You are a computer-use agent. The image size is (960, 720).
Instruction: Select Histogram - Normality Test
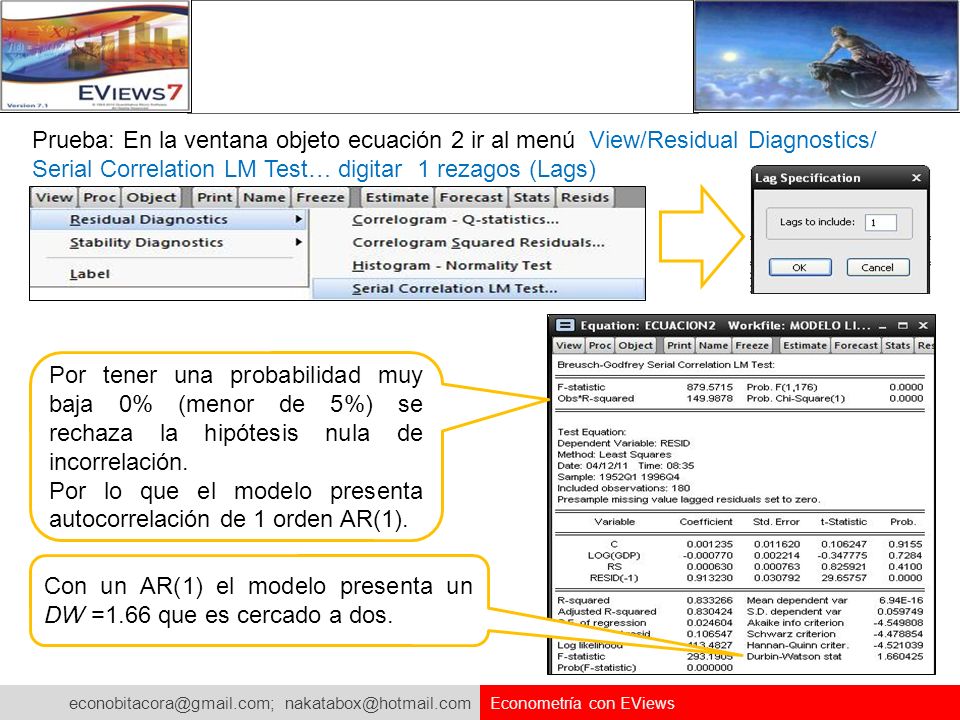(x=452, y=266)
